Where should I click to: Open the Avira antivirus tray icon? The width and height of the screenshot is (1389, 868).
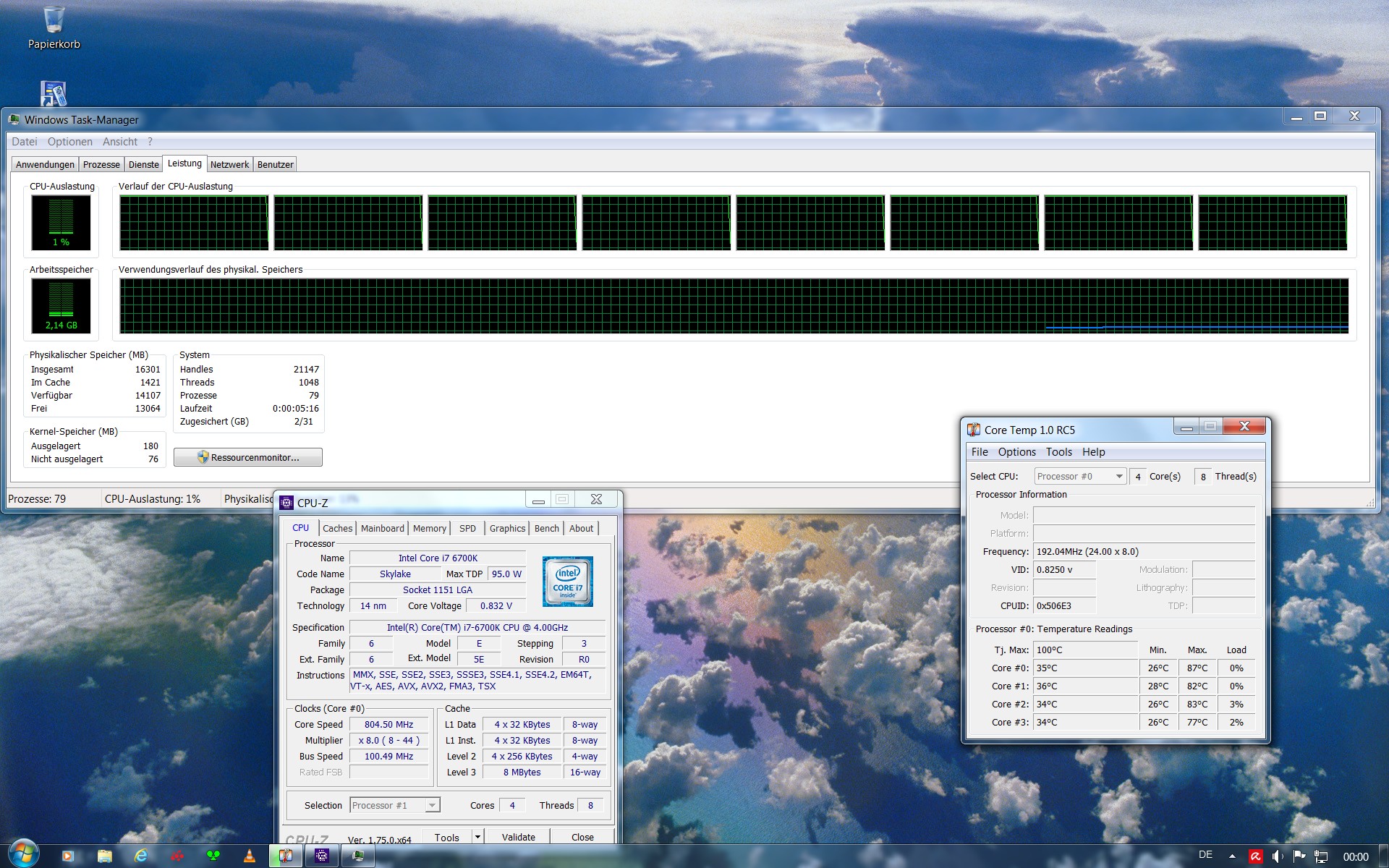coord(1255,856)
